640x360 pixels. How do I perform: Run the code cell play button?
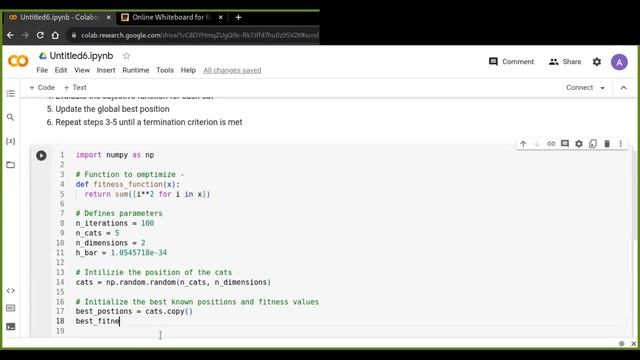click(x=41, y=155)
